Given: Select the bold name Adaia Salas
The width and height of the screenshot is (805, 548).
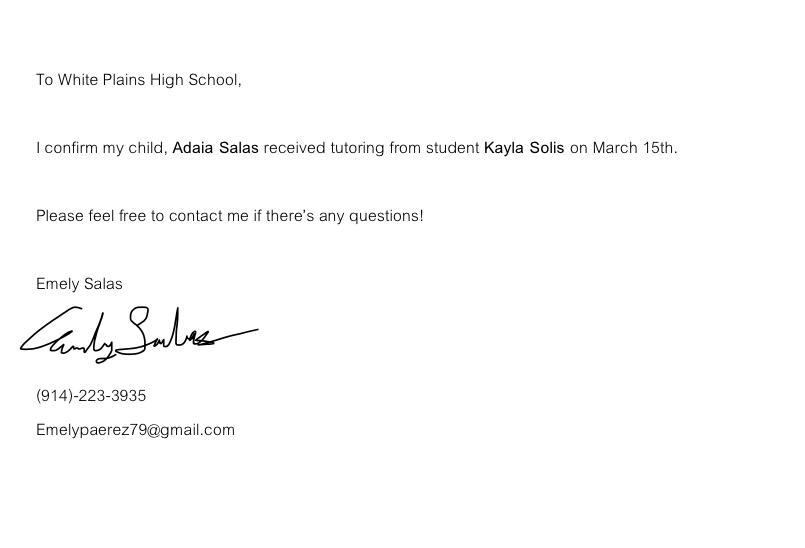Looking at the screenshot, I should [215, 148].
